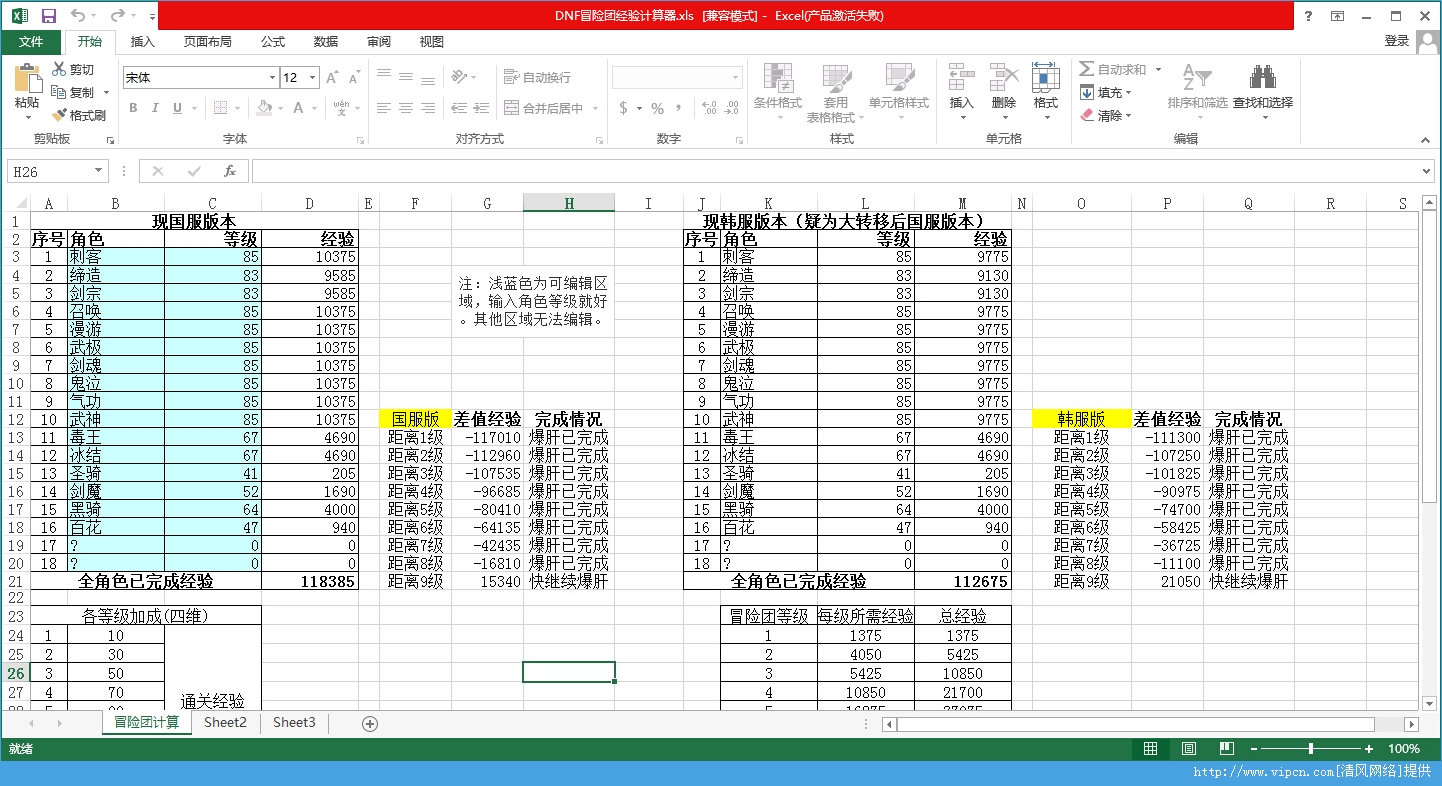The height and width of the screenshot is (786, 1442).
Task: Switch to Normal view in status bar
Action: [1150, 749]
